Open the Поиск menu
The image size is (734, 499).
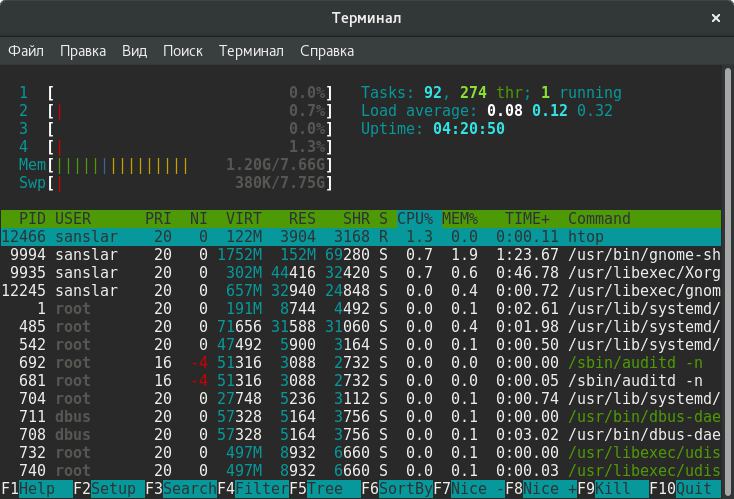coord(182,51)
